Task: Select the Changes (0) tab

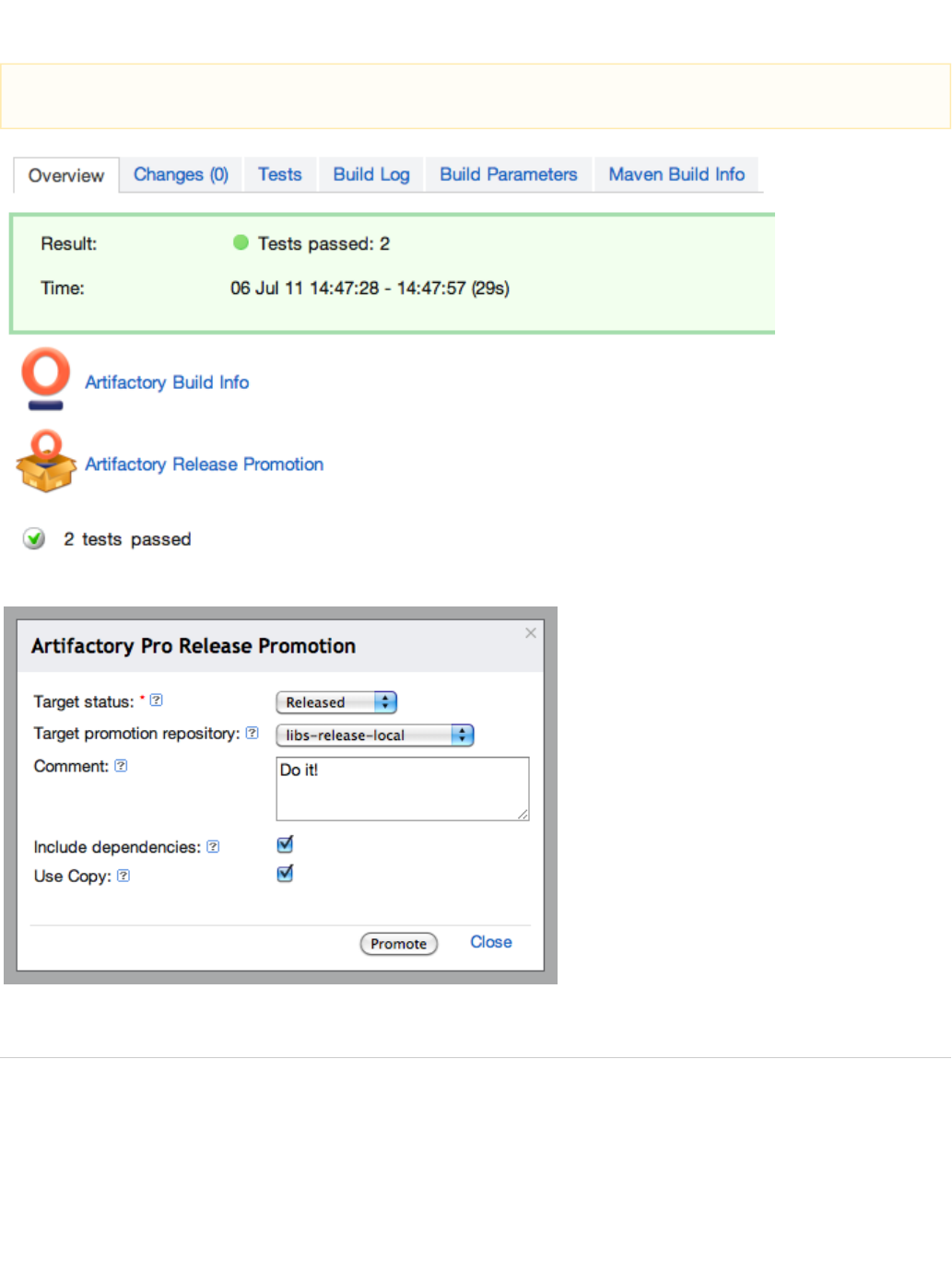Action: tap(181, 174)
